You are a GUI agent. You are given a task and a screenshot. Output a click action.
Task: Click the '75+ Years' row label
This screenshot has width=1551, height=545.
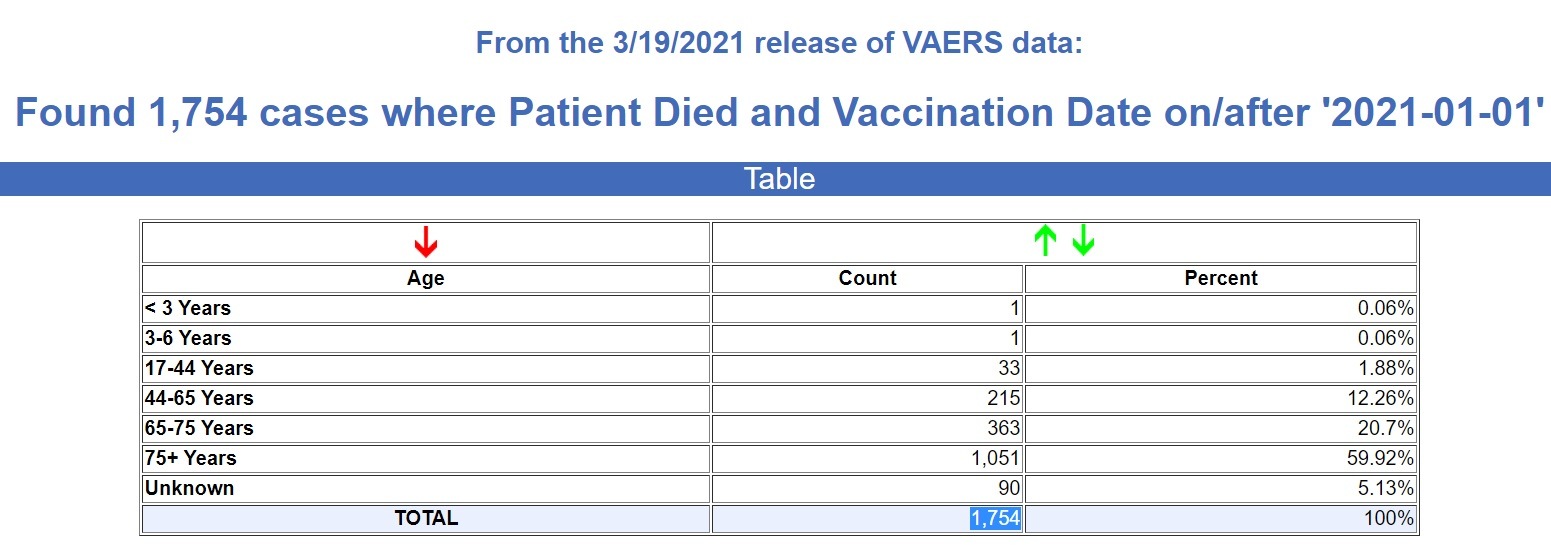191,458
